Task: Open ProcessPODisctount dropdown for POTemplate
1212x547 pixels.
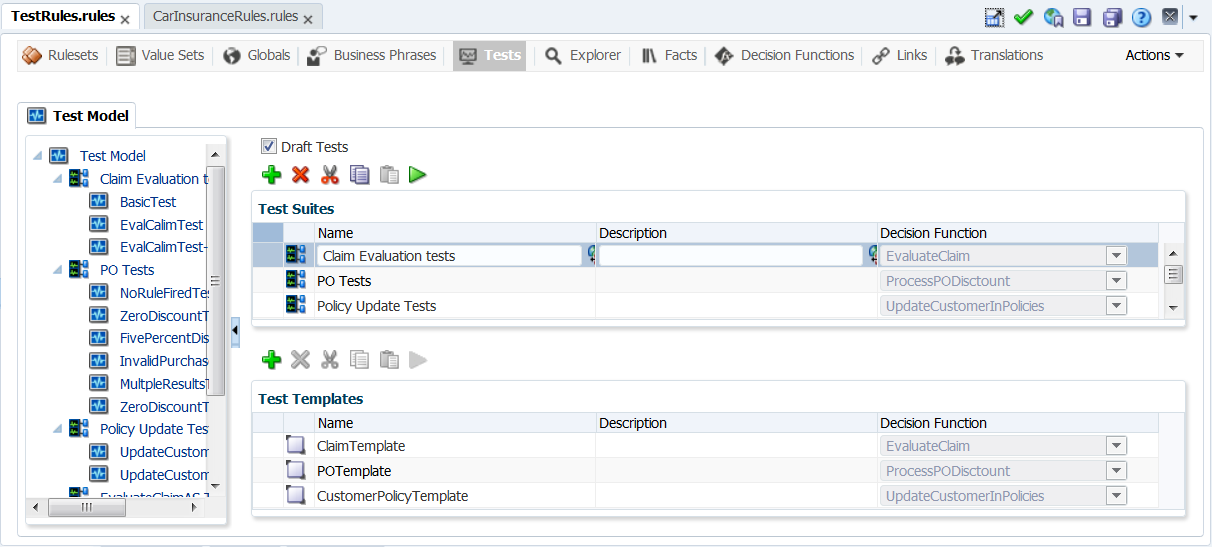Action: 1117,471
